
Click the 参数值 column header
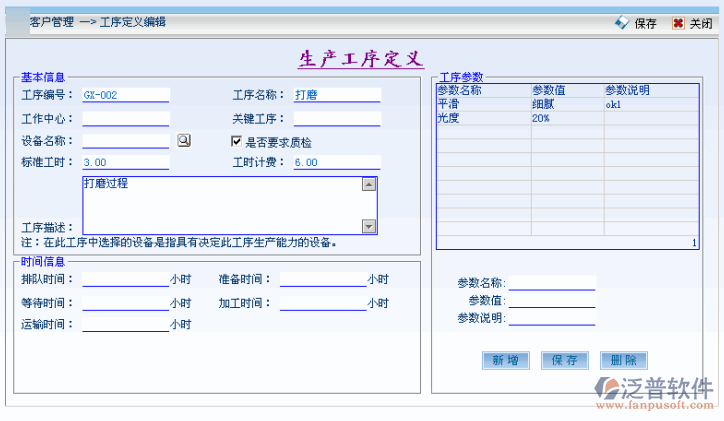click(x=566, y=91)
